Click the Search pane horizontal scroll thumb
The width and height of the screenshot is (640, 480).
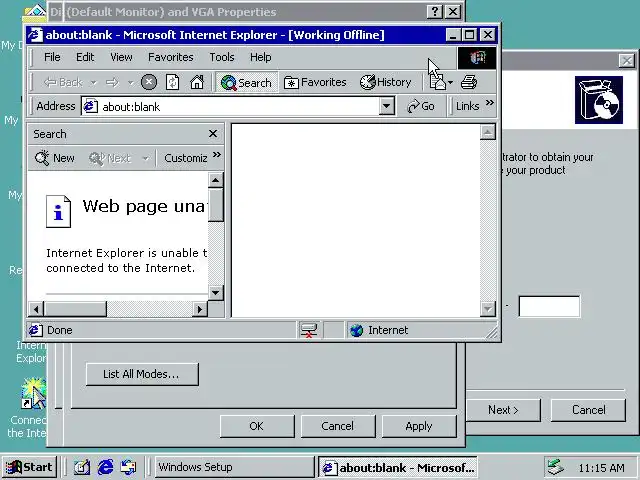75,309
